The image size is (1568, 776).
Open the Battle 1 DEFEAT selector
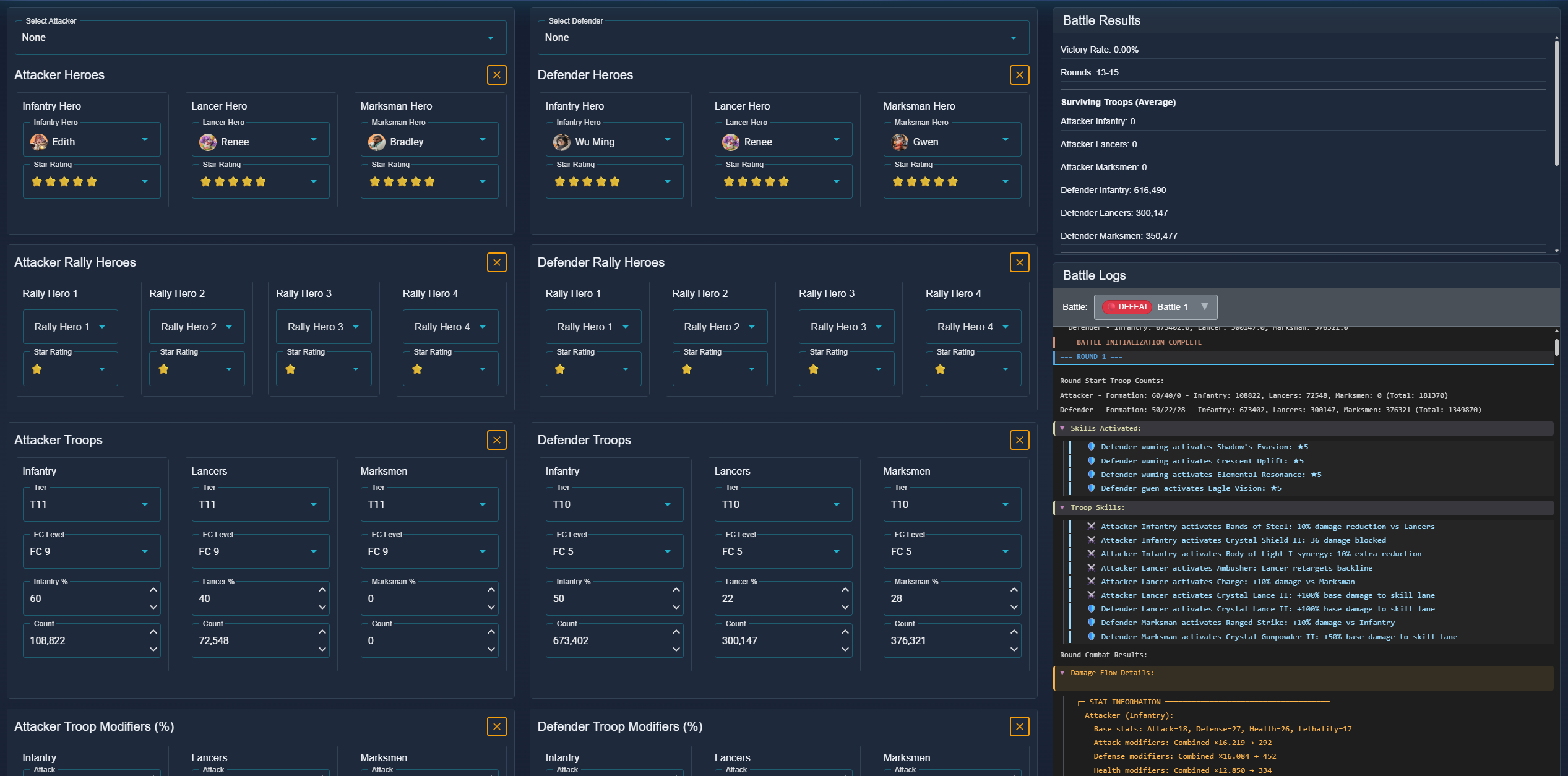(x=1155, y=307)
